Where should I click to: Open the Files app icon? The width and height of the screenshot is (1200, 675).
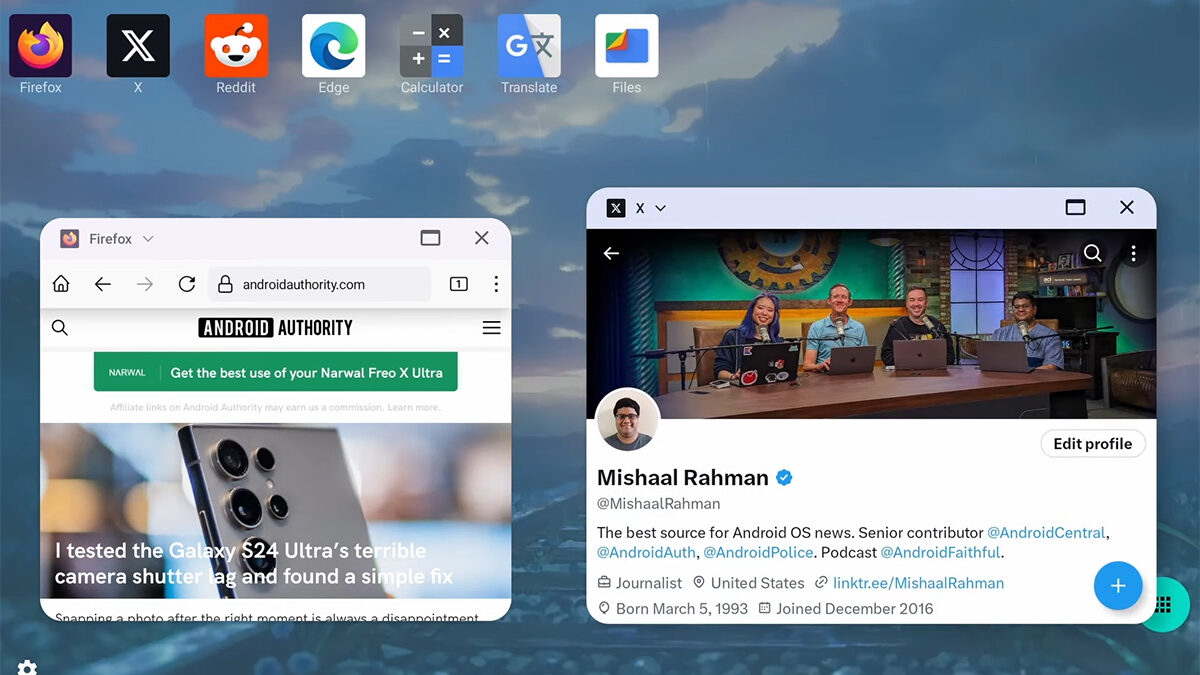(x=627, y=46)
